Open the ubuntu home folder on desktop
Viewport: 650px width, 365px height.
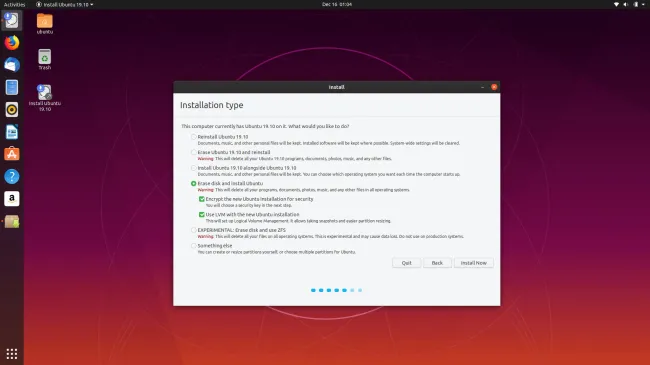coord(45,24)
